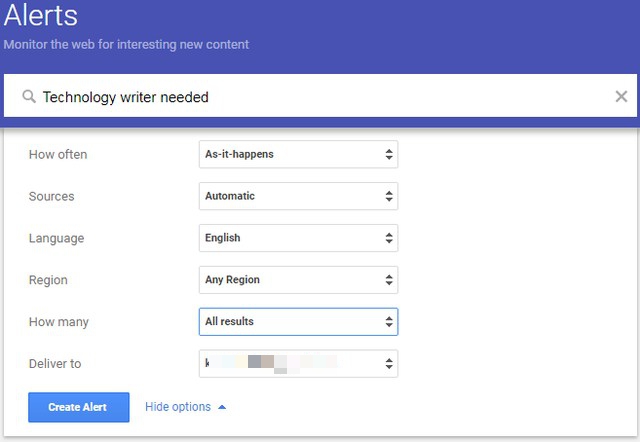Click the How often label
Screen dimensions: 640x442
[58, 155]
